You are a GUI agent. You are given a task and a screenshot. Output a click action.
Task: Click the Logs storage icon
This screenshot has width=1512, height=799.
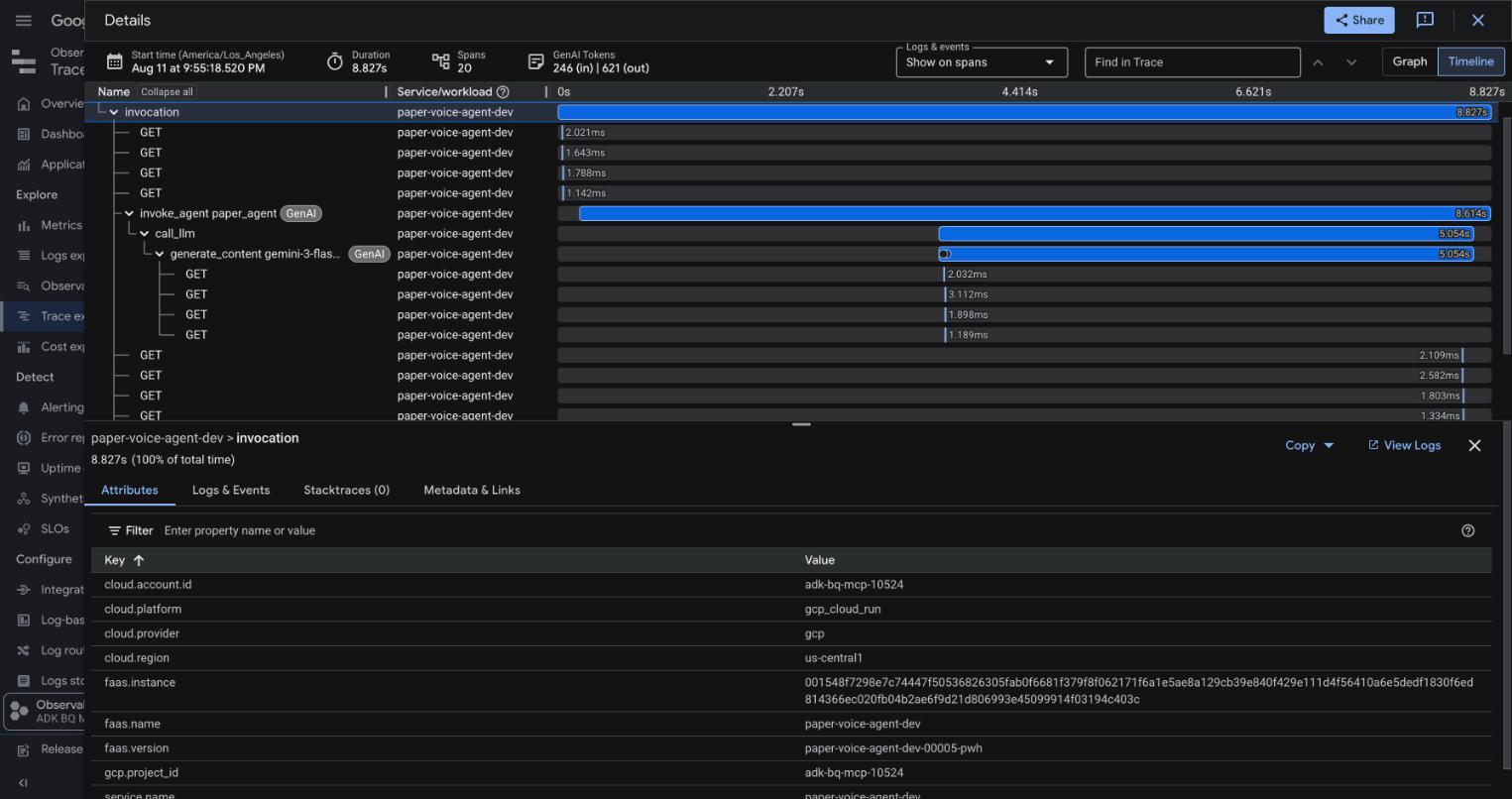click(24, 681)
